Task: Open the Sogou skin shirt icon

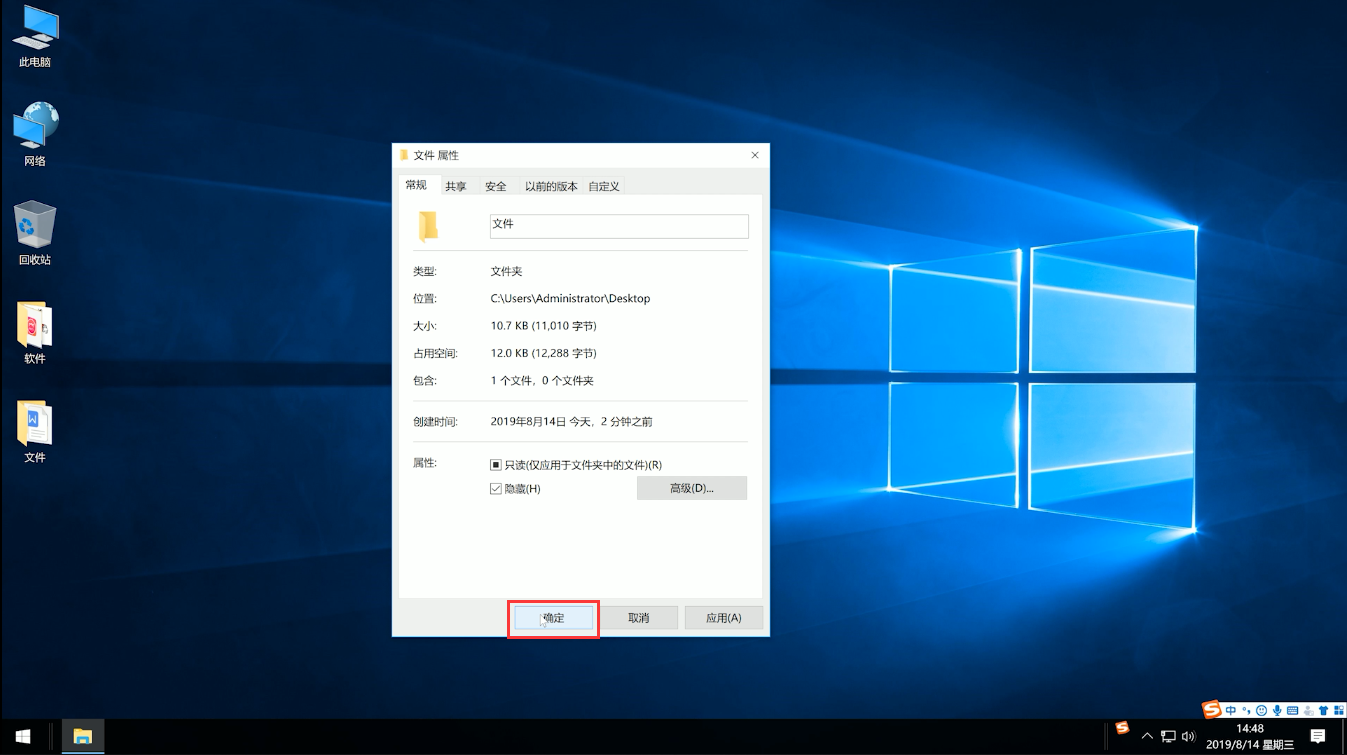Action: click(x=1323, y=710)
